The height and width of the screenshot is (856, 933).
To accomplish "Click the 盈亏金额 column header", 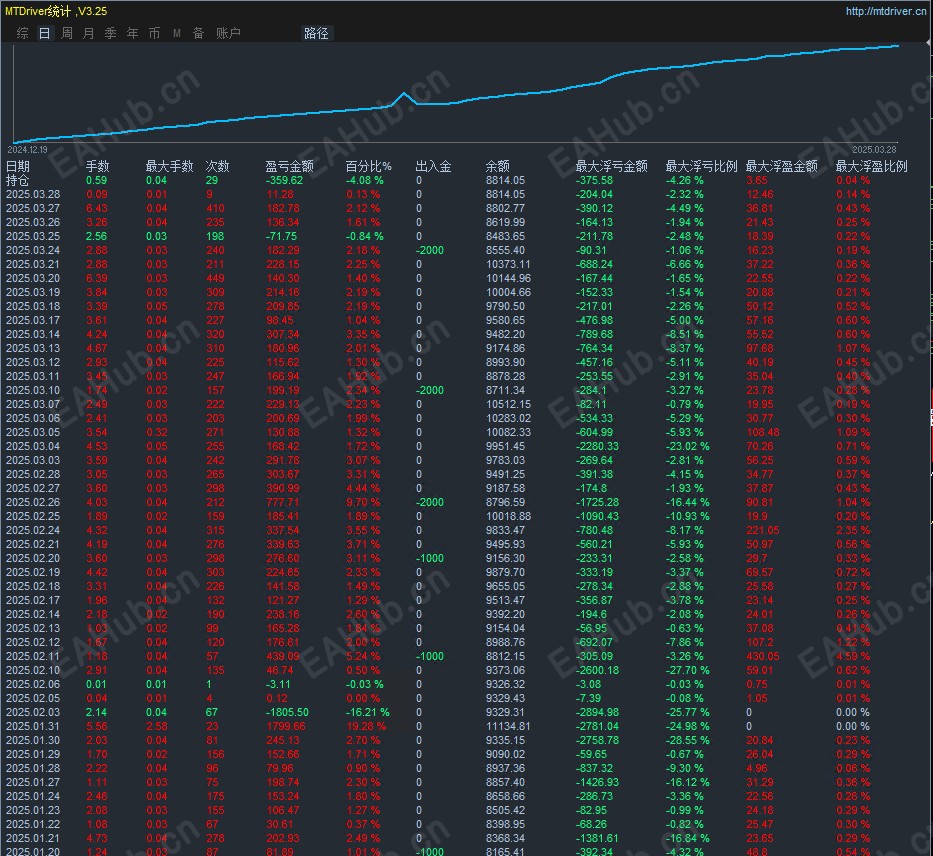I will point(289,166).
